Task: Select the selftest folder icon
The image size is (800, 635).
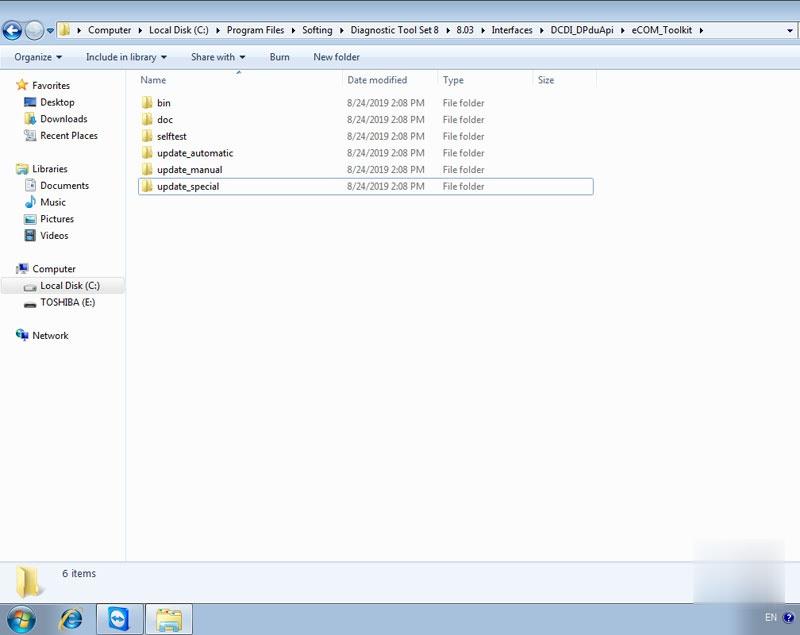Action: (x=147, y=136)
